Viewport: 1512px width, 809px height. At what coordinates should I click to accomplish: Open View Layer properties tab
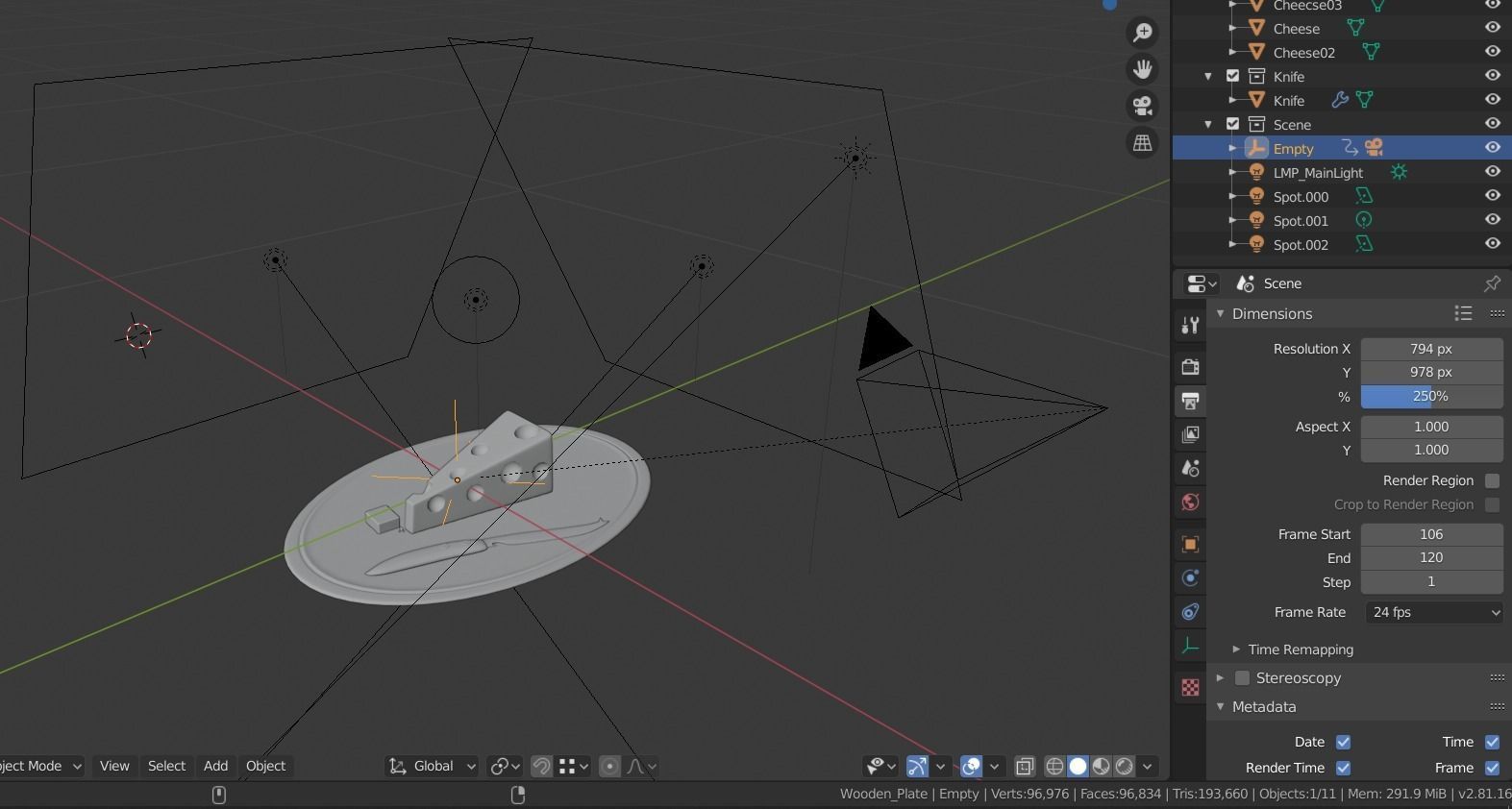coord(1190,434)
